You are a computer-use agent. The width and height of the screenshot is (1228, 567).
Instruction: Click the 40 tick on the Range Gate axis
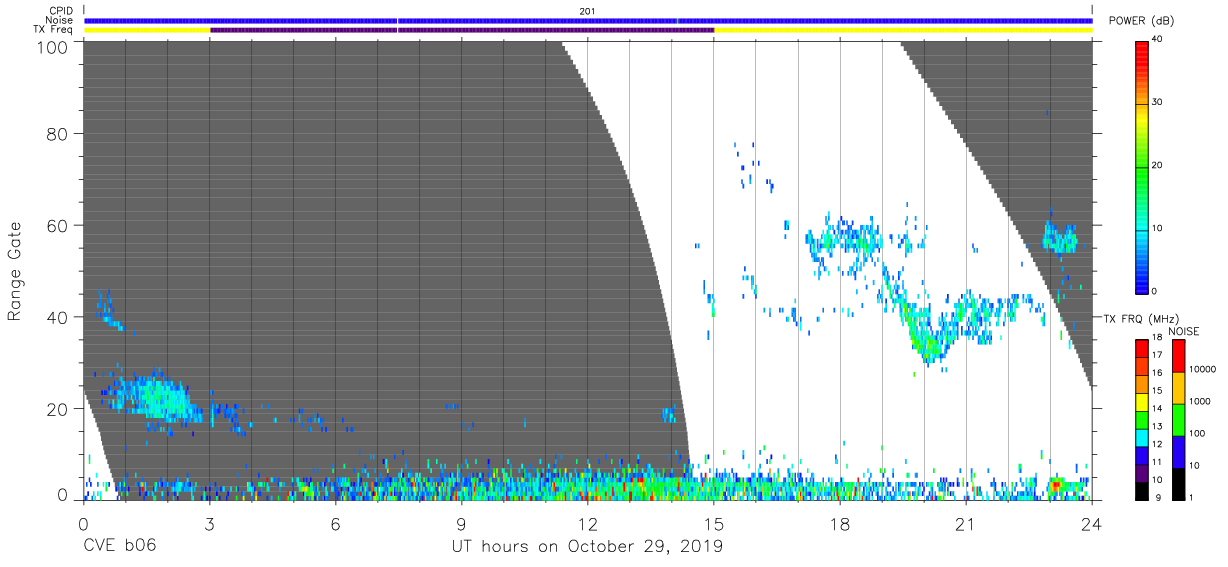click(x=58, y=317)
